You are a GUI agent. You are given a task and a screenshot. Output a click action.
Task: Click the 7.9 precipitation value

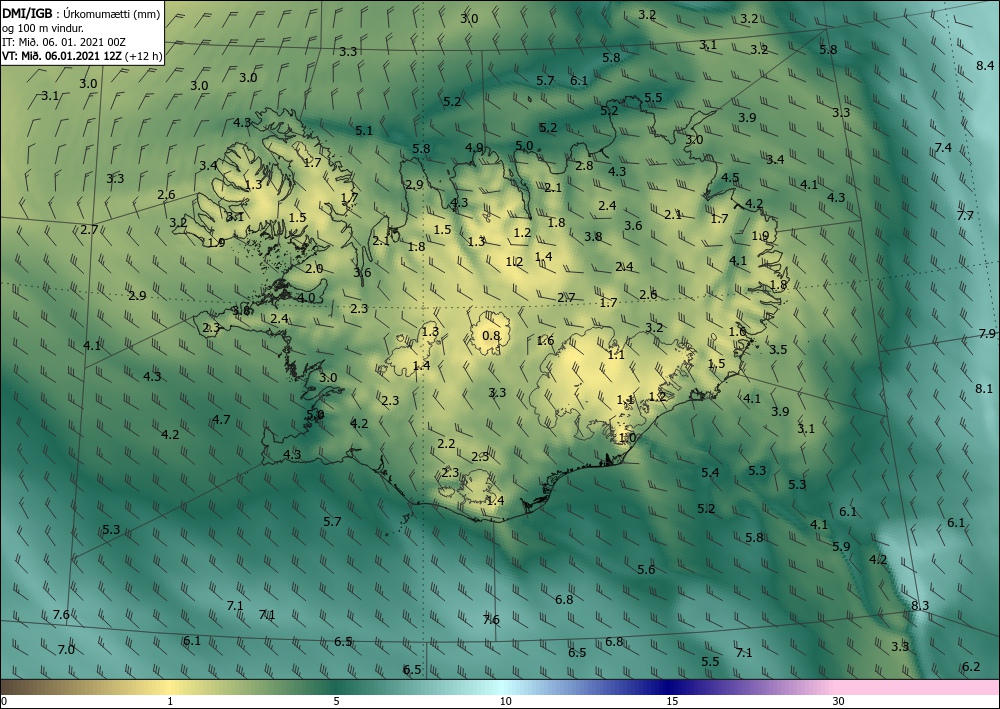point(987,334)
